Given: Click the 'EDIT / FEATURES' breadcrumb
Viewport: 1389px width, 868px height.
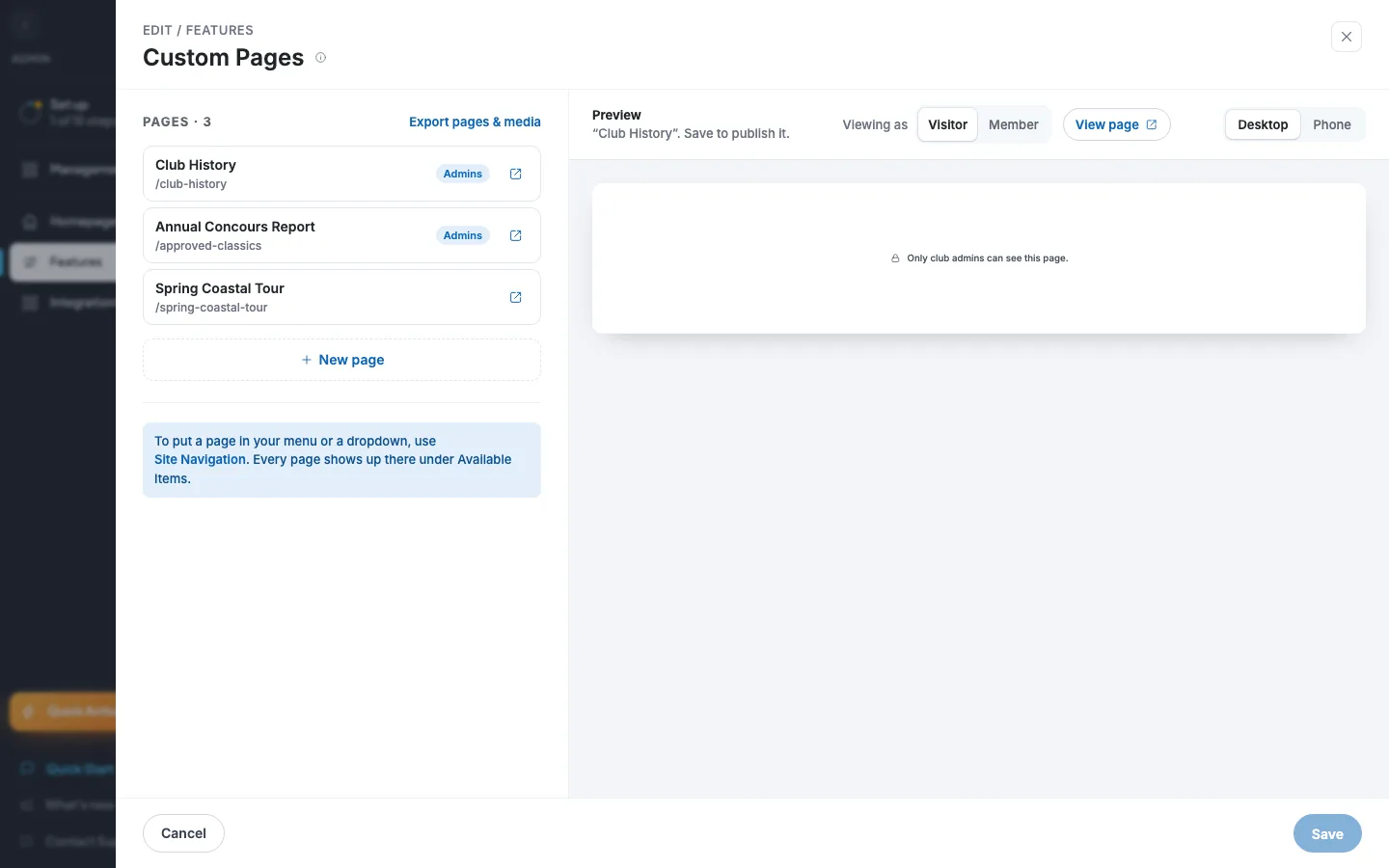Looking at the screenshot, I should (x=198, y=30).
